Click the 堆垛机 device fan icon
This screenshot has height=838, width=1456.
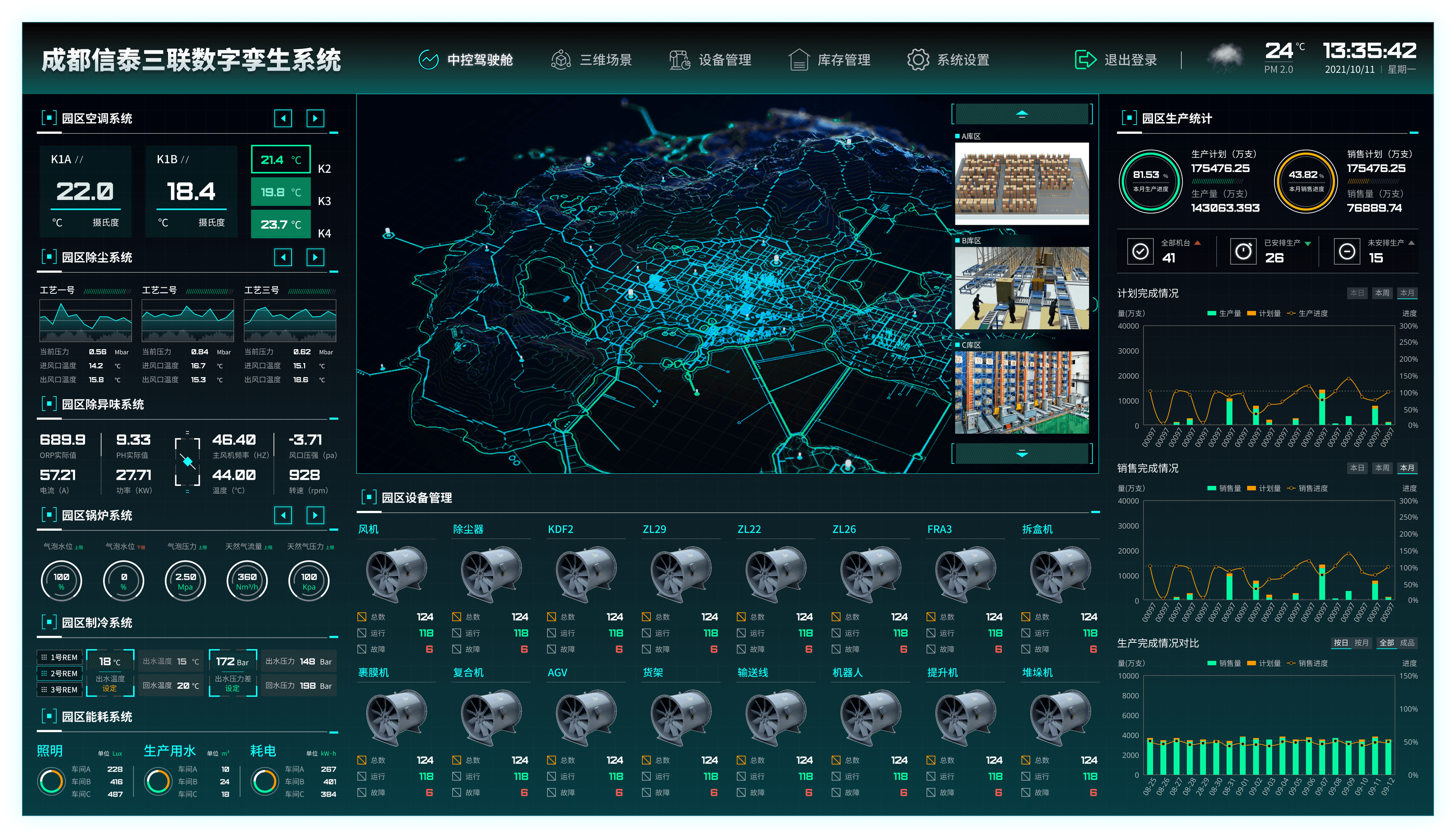(x=1060, y=718)
